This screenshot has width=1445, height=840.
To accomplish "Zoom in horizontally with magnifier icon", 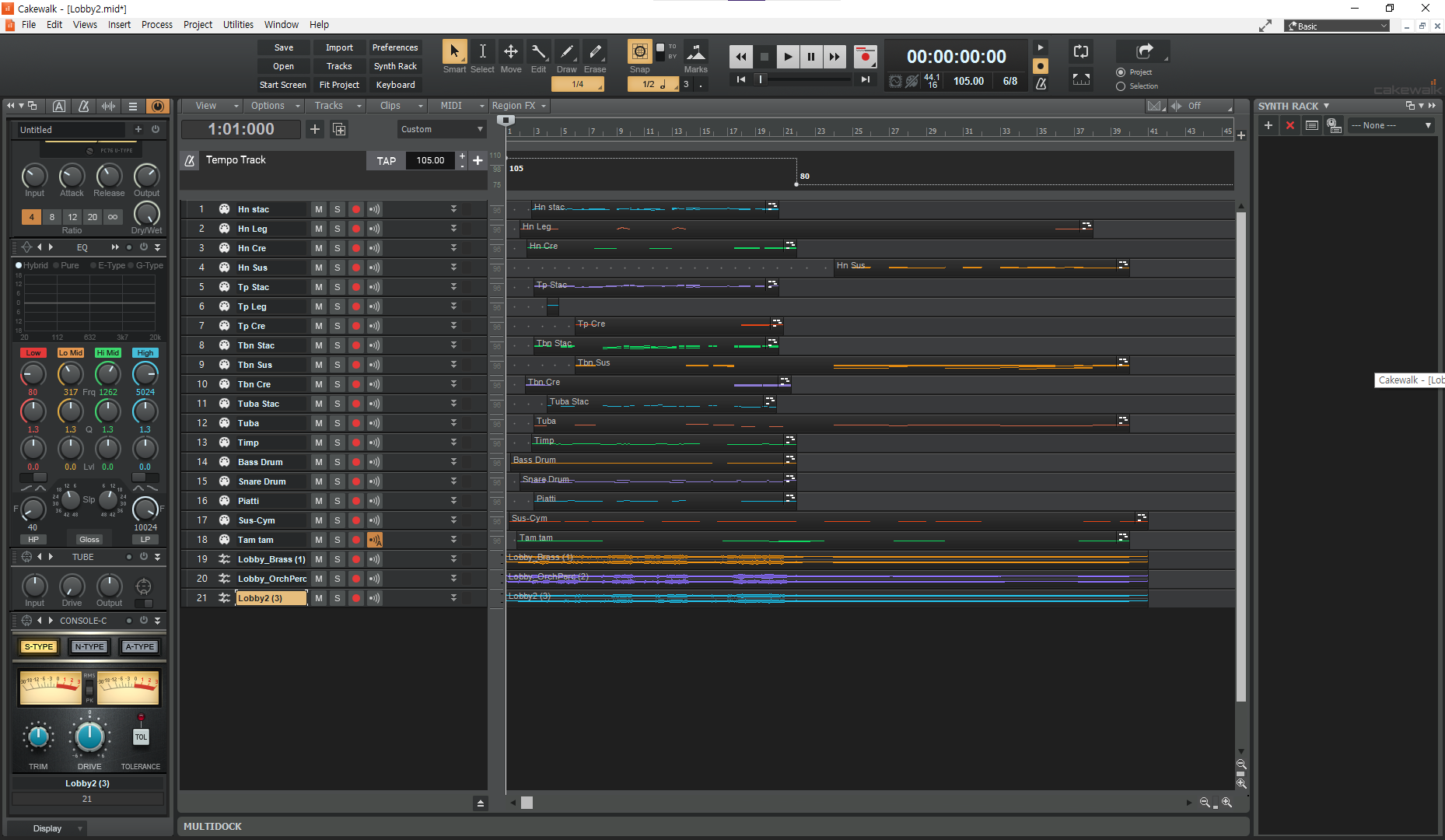I will pos(1226,803).
